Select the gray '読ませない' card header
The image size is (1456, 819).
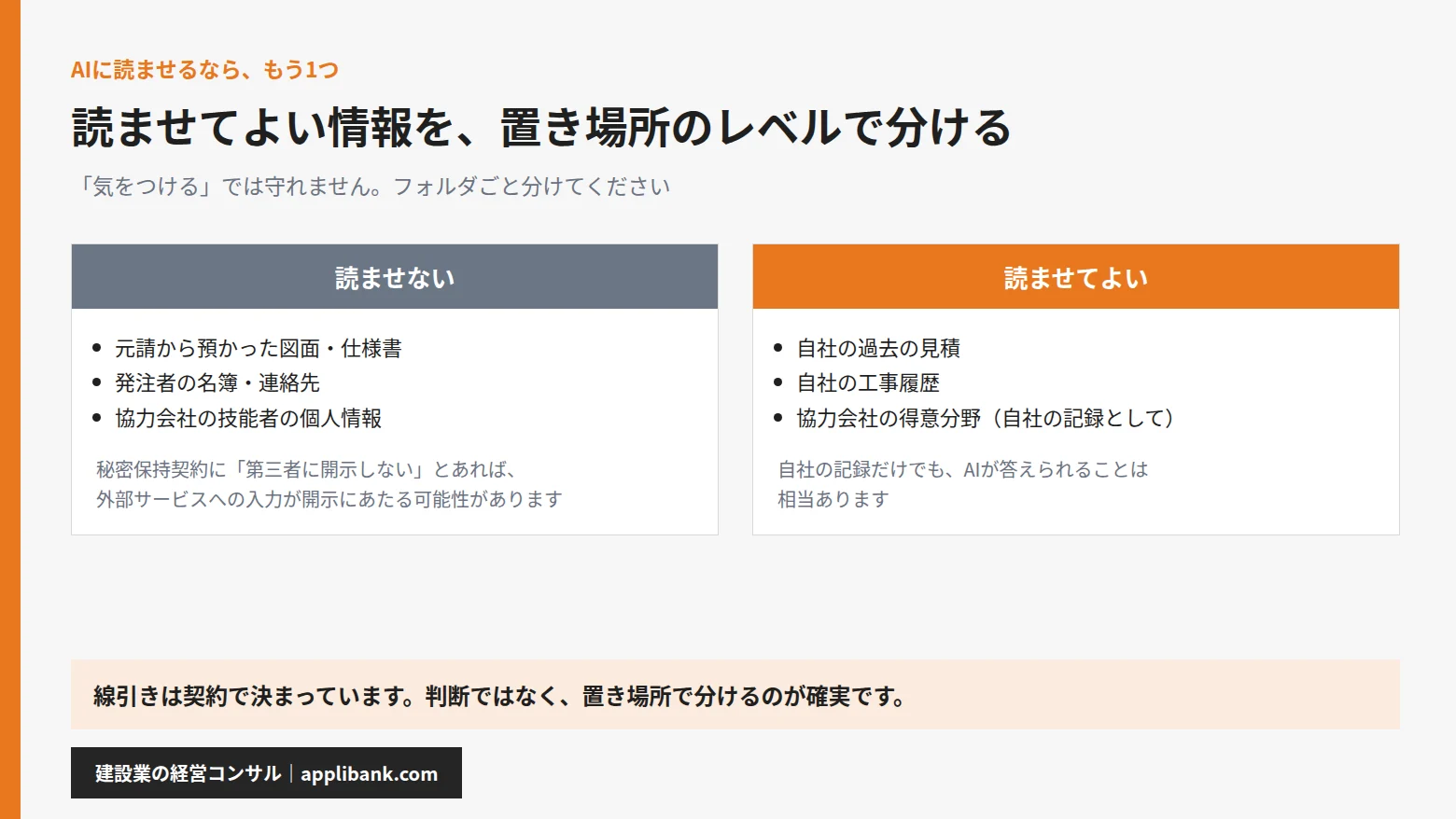(x=395, y=277)
